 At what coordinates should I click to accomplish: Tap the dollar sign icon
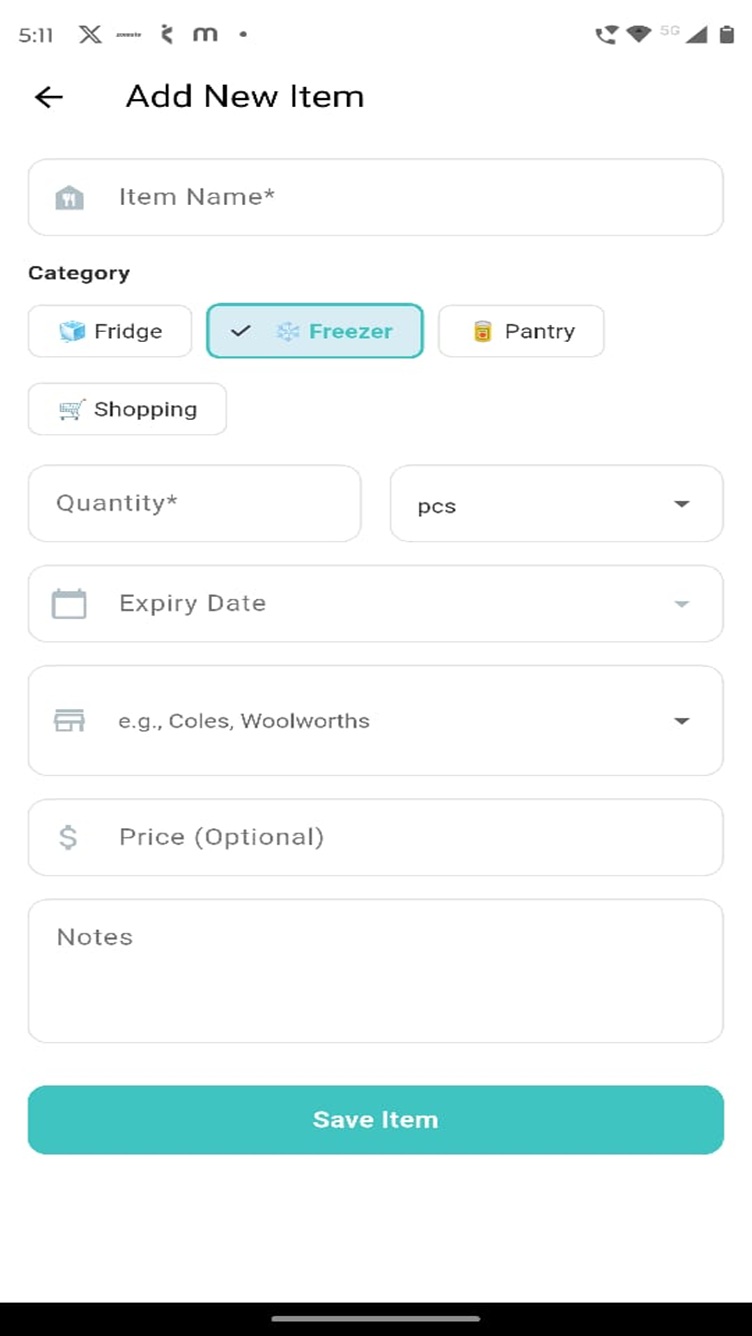(68, 837)
